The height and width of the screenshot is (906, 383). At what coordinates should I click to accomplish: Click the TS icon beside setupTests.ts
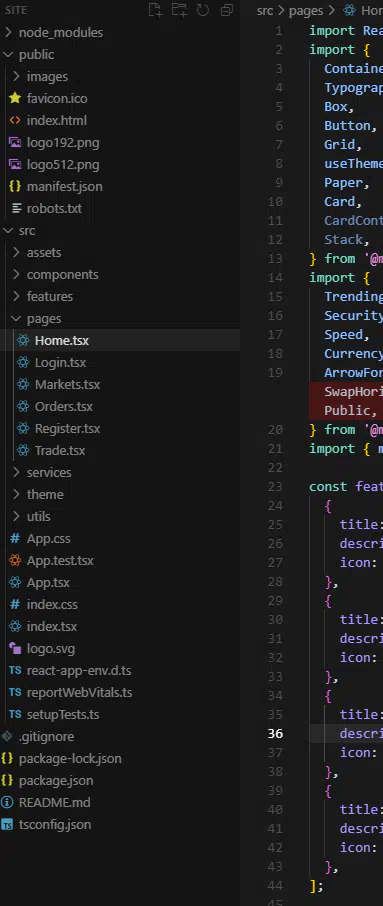coord(15,714)
